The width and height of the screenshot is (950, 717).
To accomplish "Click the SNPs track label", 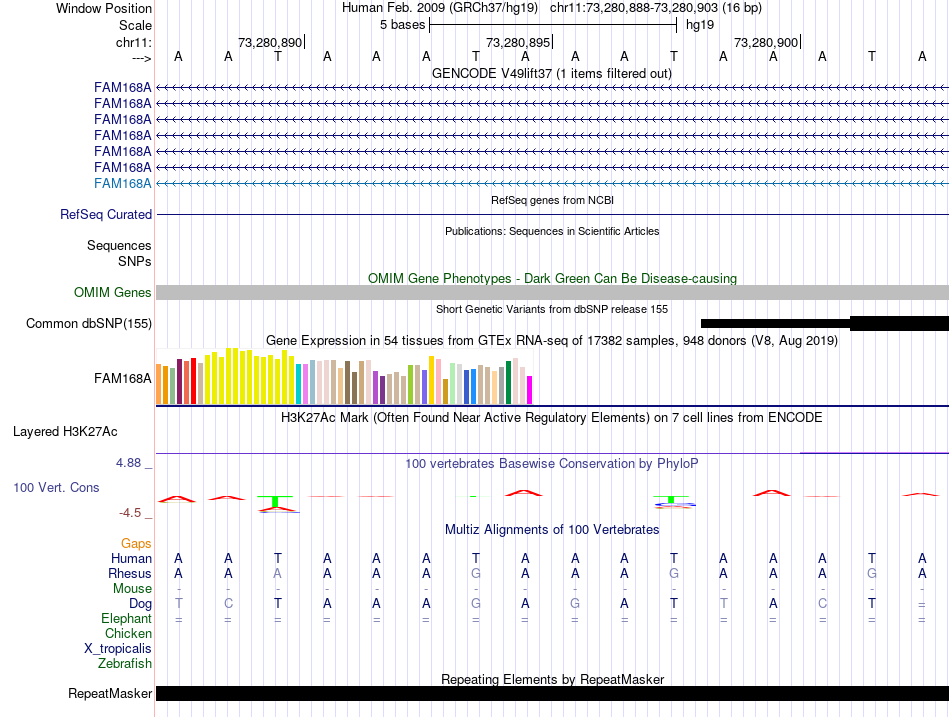I will tap(135, 261).
